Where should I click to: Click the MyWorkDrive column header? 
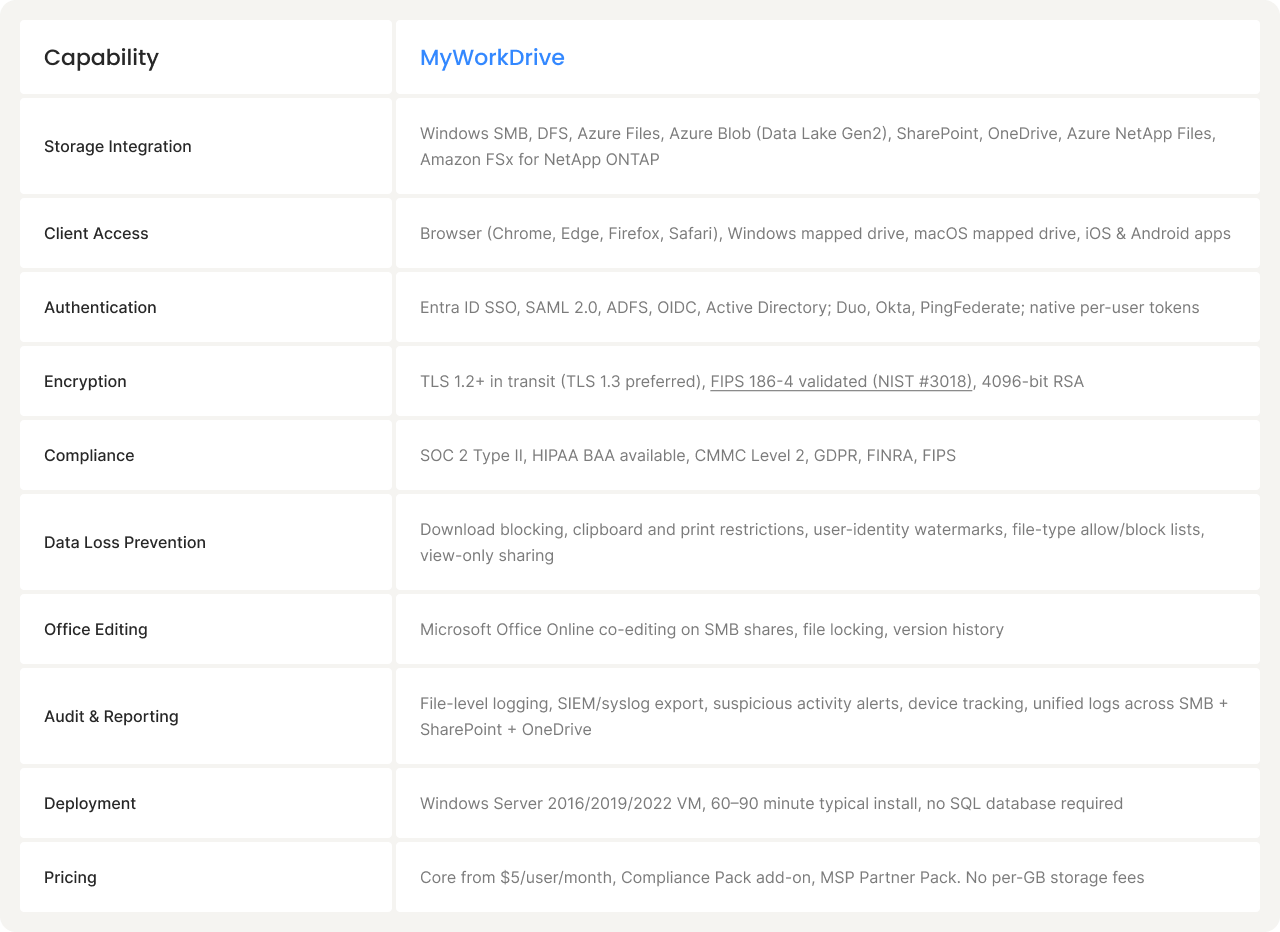492,58
